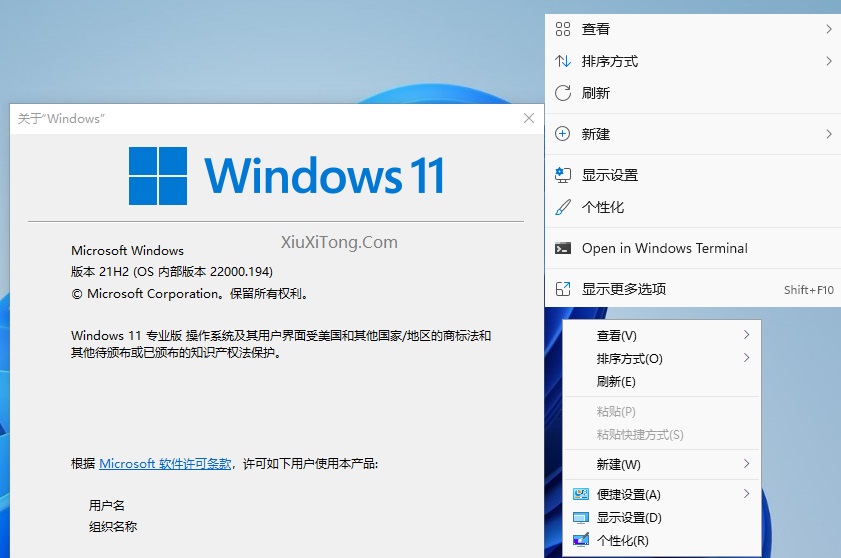This screenshot has height=558, width=841.
Task: Click the Microsoft Windows label
Action: point(127,251)
